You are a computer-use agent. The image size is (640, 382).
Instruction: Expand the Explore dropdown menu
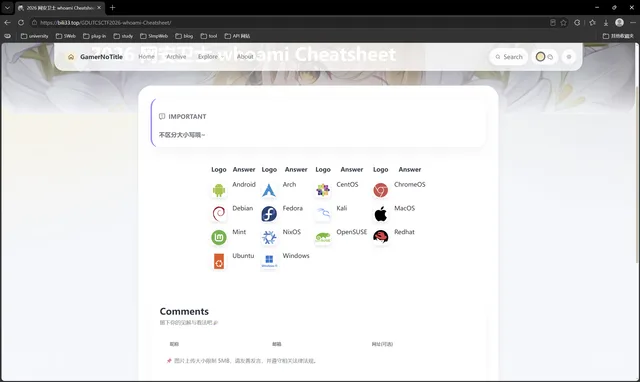[x=211, y=57]
